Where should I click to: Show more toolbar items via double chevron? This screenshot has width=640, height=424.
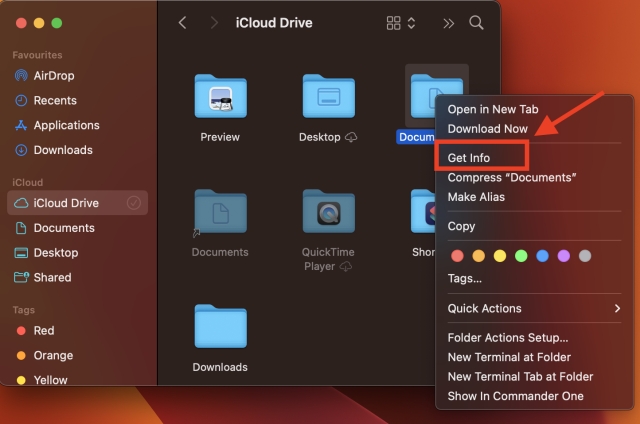click(x=449, y=23)
